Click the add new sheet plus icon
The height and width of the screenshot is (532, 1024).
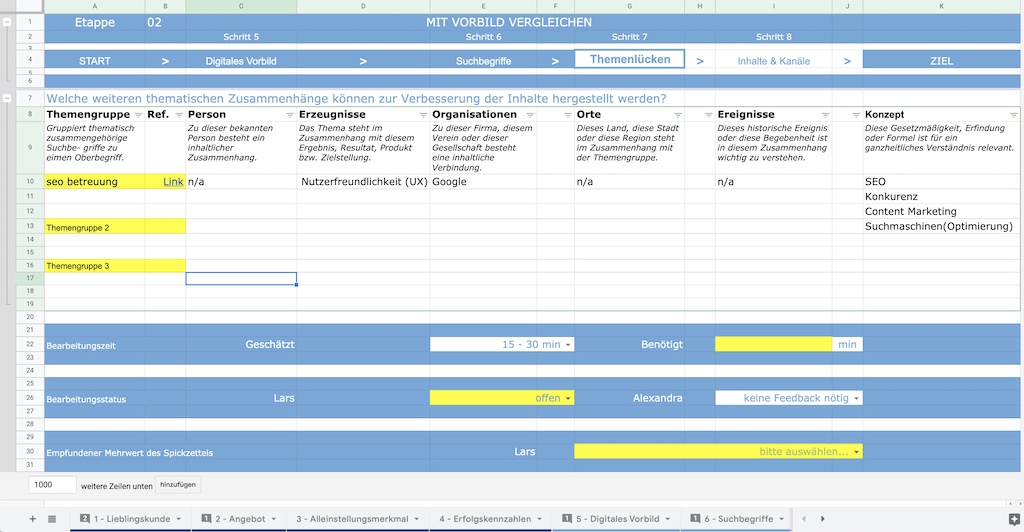point(33,519)
